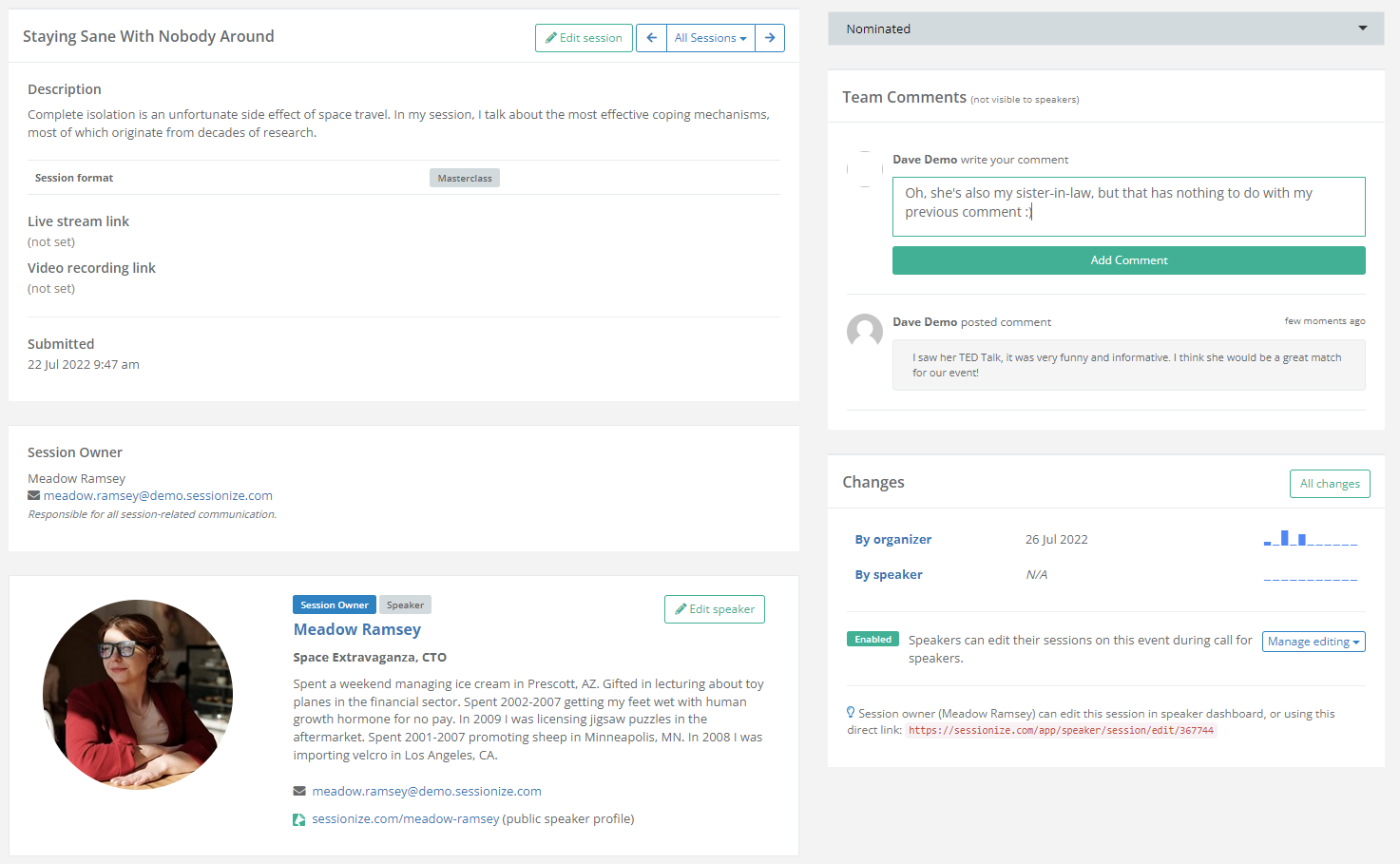Click the previous session arrow icon

point(651,38)
